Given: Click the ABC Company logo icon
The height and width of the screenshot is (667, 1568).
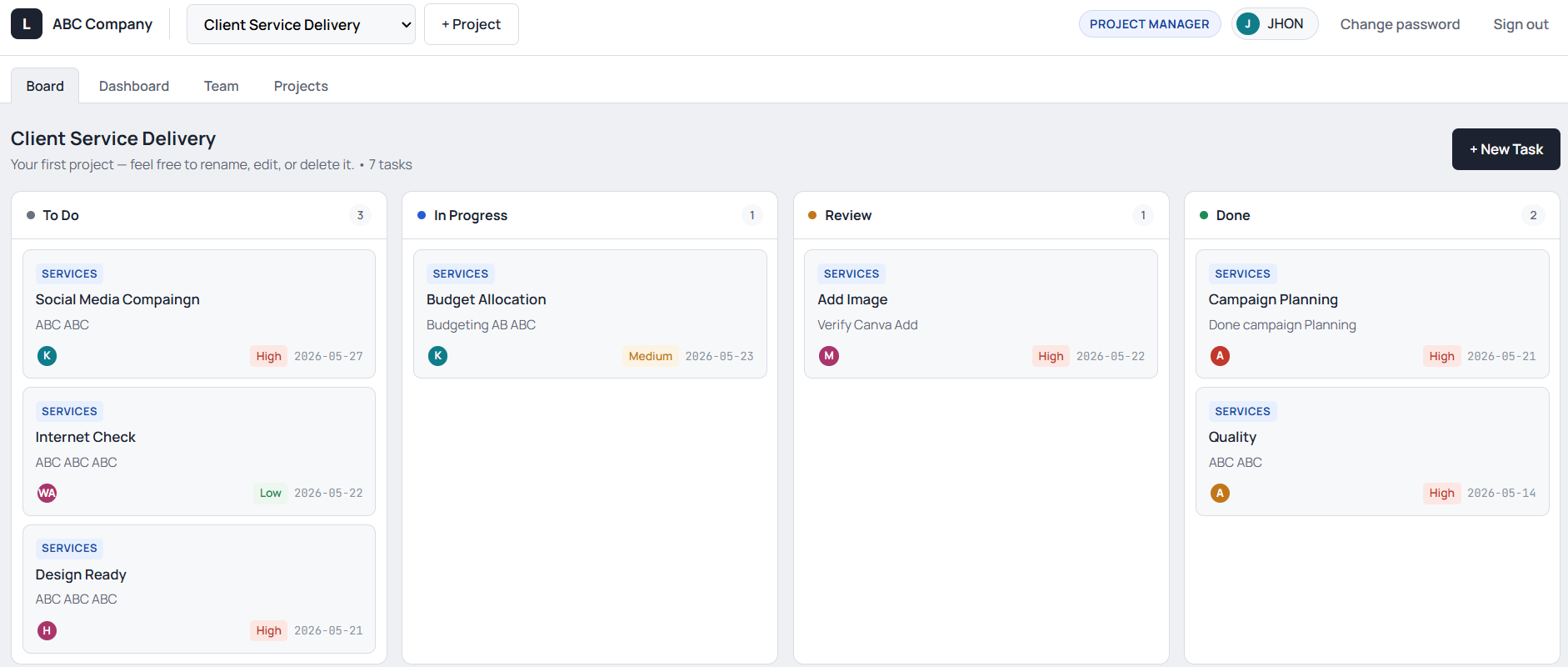Looking at the screenshot, I should pyautogui.click(x=27, y=24).
